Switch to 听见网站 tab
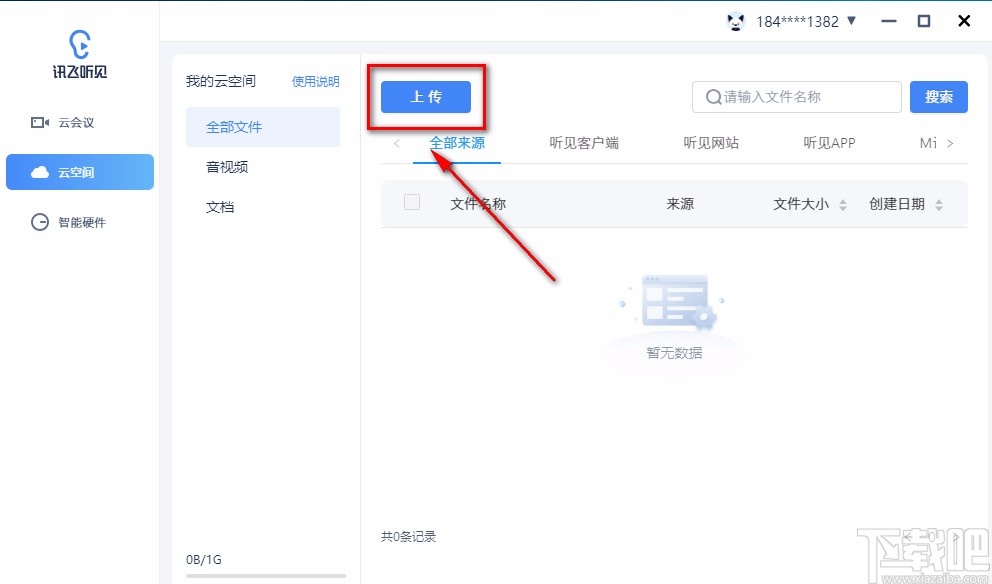Image resolution: width=992 pixels, height=584 pixels. click(x=711, y=143)
